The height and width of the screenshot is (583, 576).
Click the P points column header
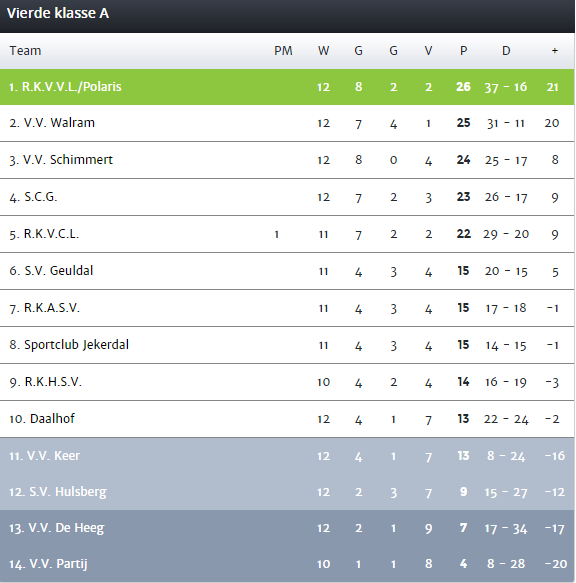tap(463, 51)
